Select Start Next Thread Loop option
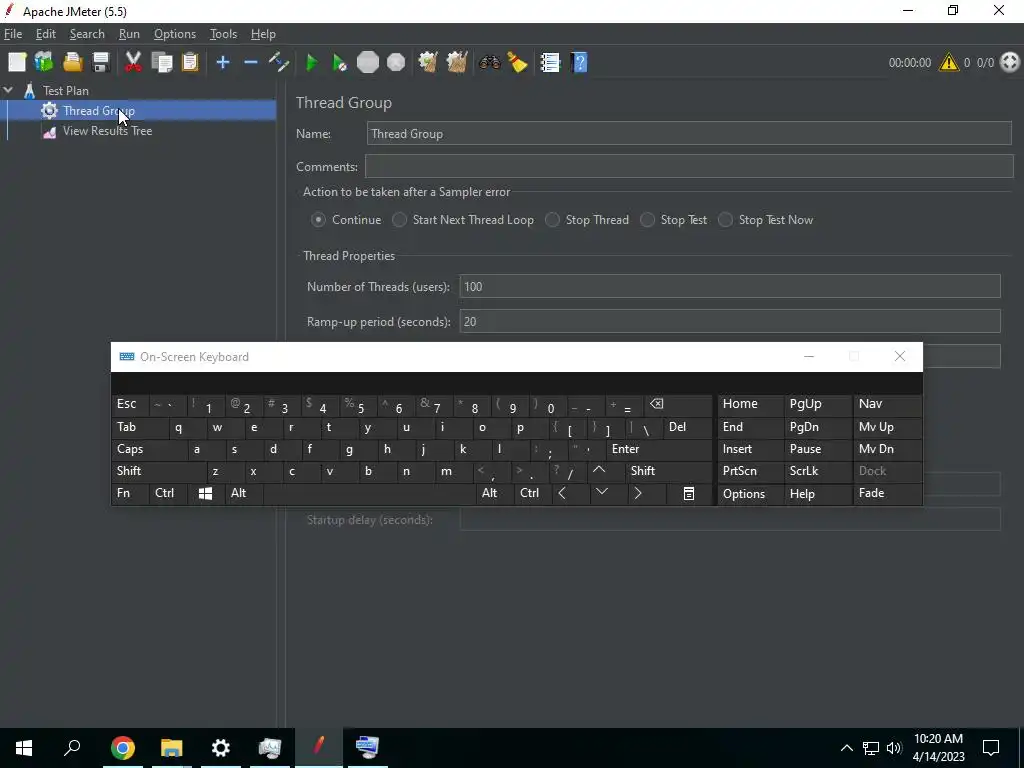 tap(399, 220)
